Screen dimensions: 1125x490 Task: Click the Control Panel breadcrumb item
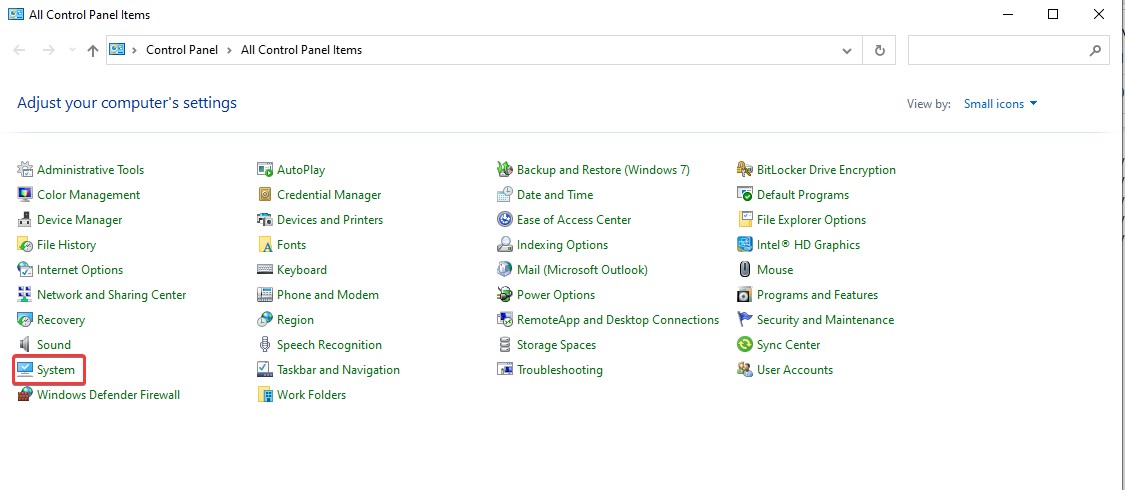point(181,50)
